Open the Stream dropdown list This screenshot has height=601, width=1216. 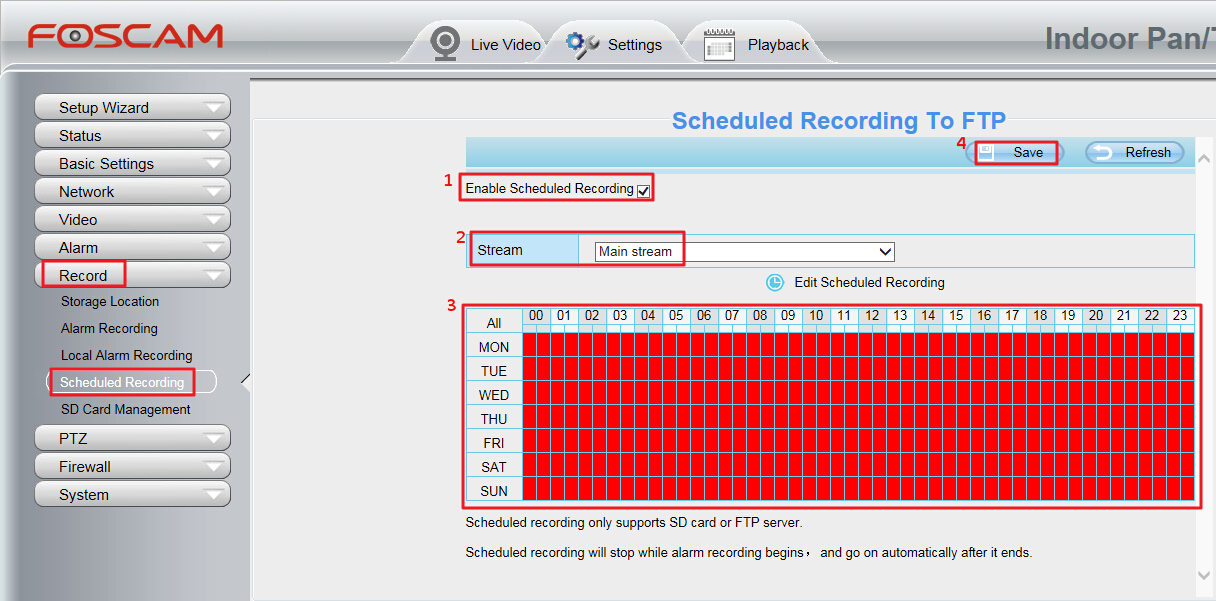744,251
